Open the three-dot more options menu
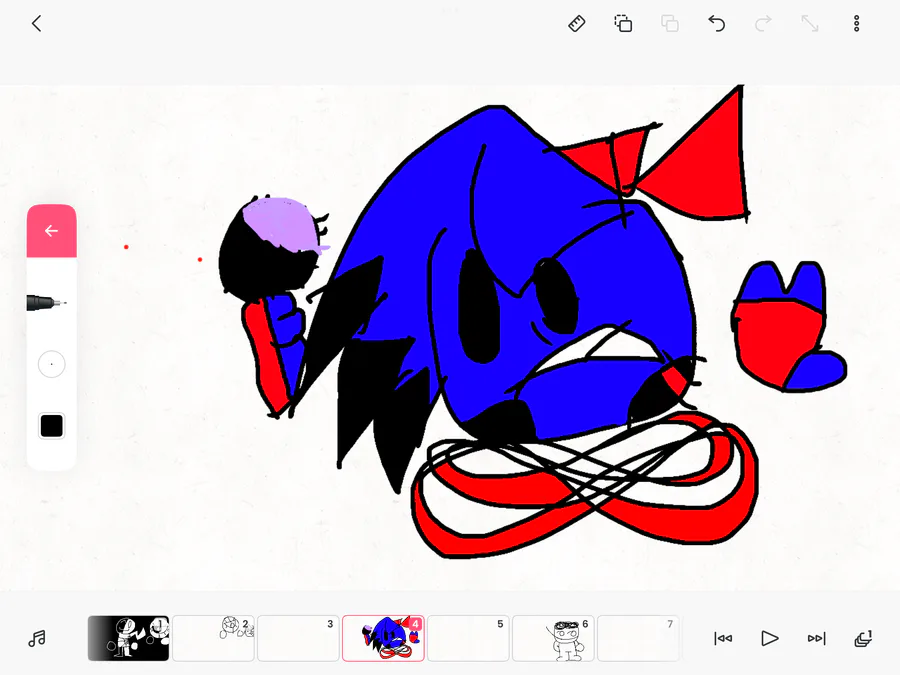Image resolution: width=900 pixels, height=675 pixels. [x=856, y=24]
